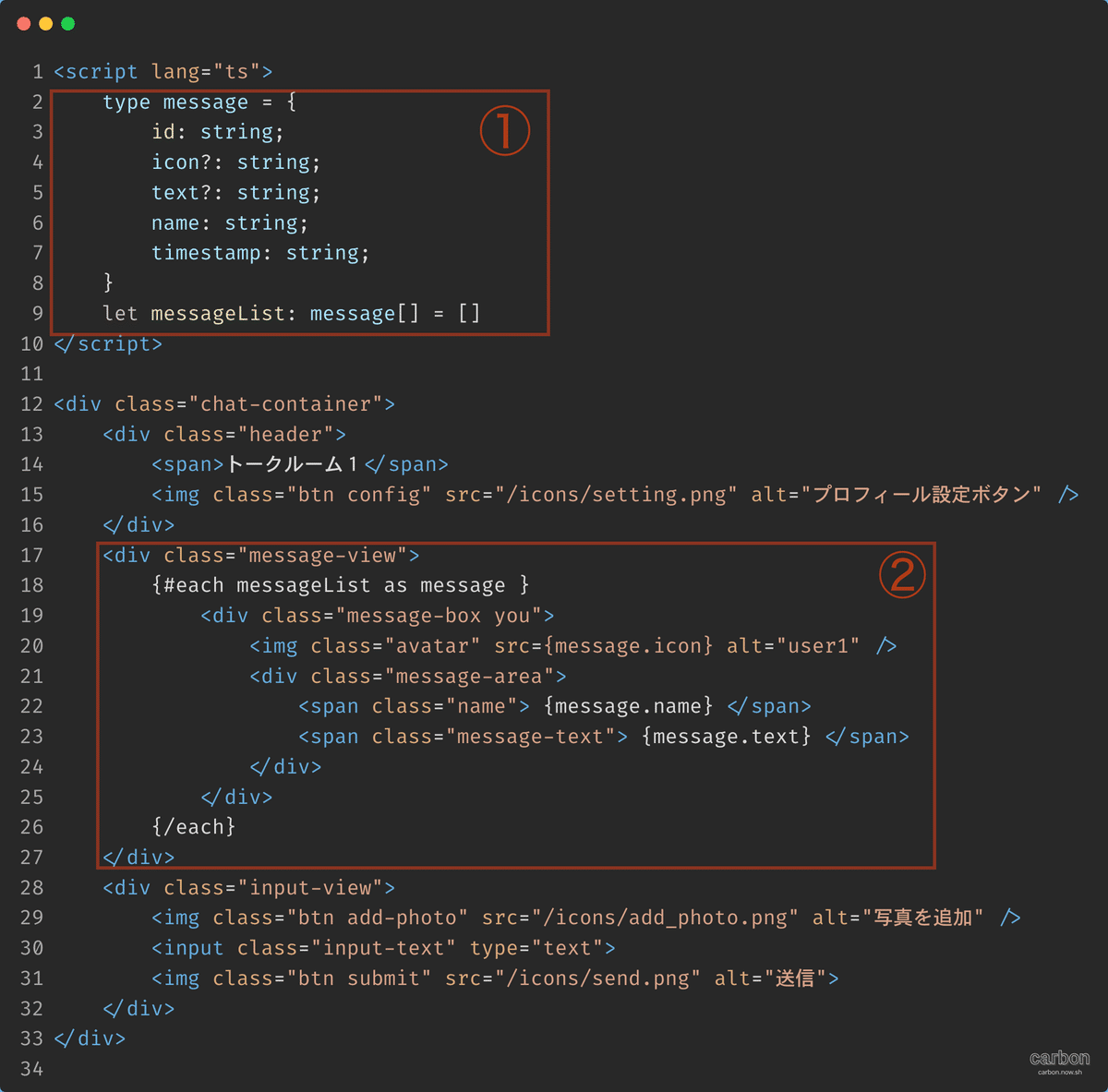
Task: Select the opening script lang="ts" tag
Action: point(163,72)
